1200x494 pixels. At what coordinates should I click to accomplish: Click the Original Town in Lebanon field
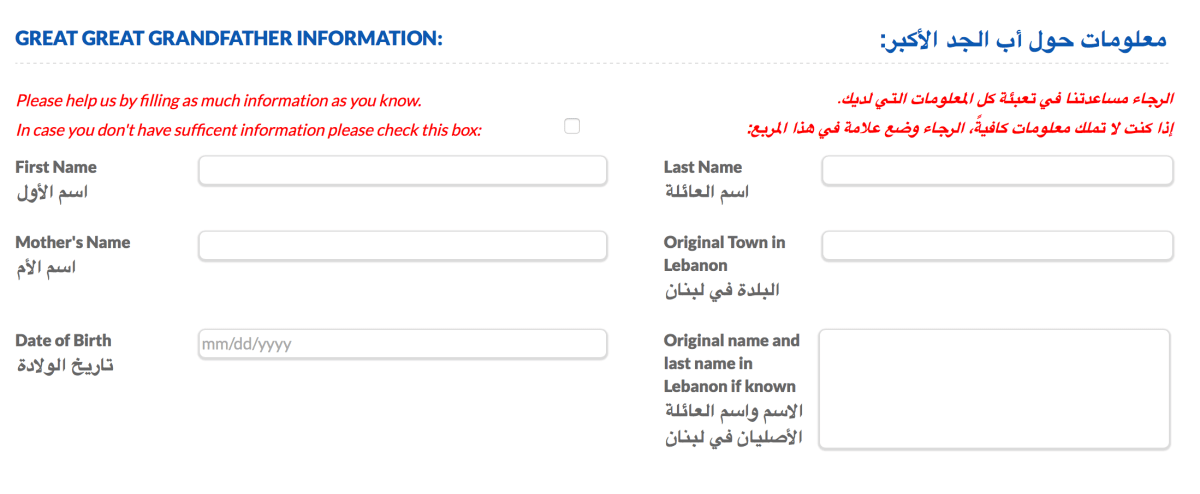(997, 246)
